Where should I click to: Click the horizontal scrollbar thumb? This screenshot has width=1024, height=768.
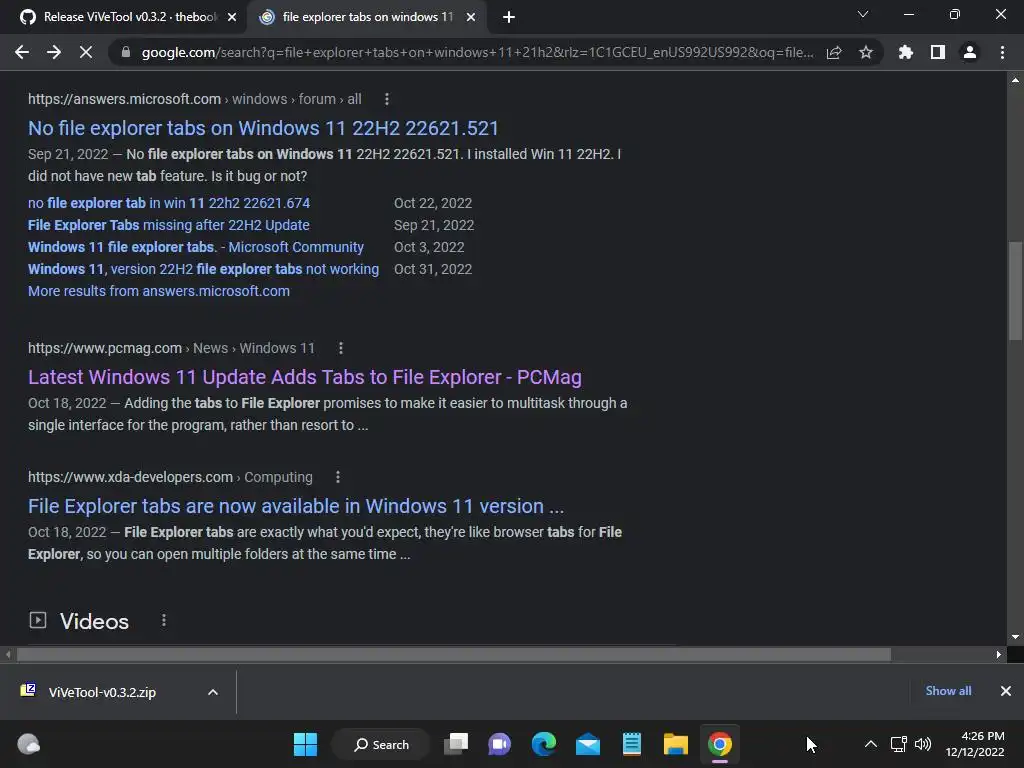click(x=454, y=654)
